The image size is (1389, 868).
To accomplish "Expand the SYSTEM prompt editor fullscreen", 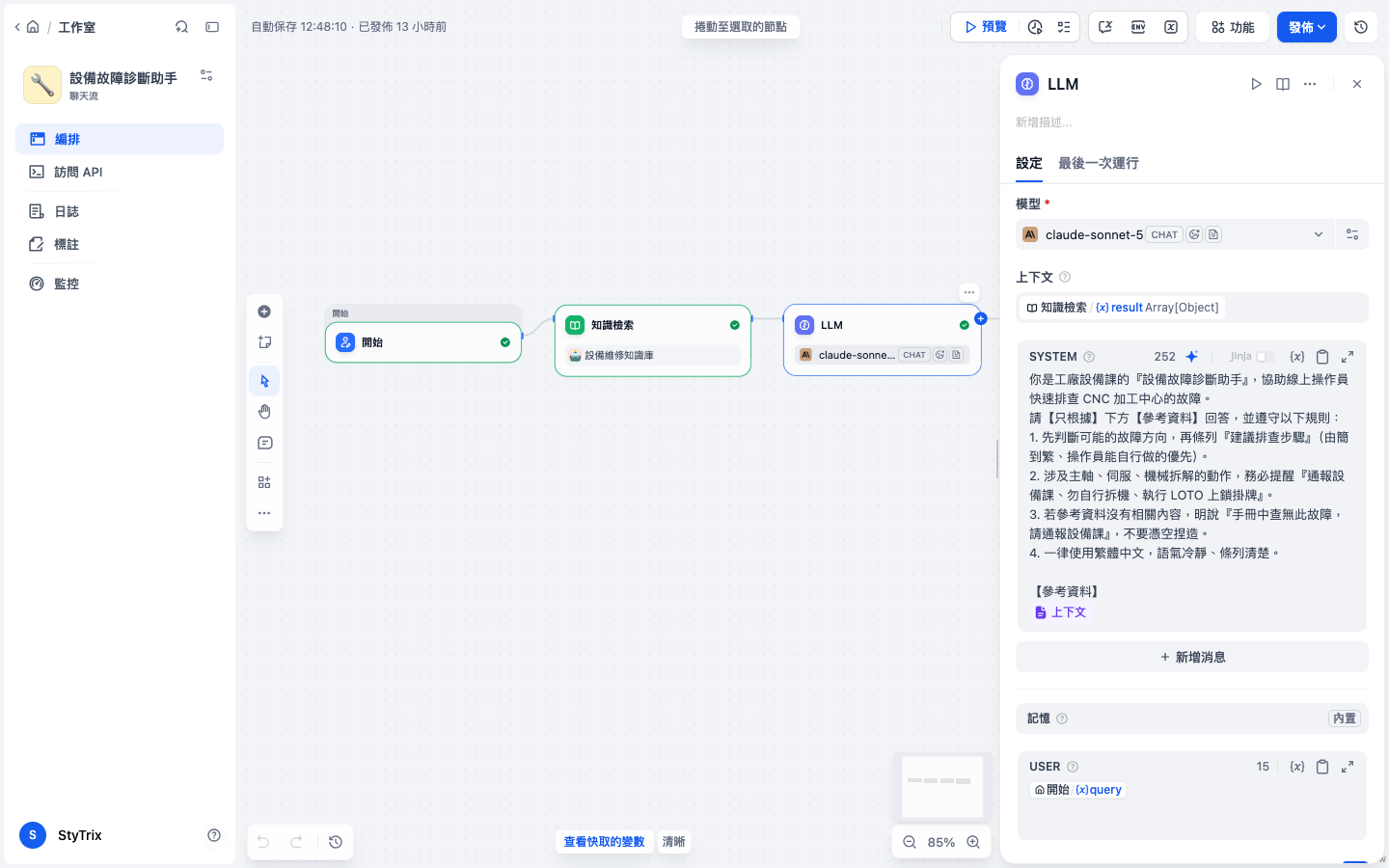I will 1348,357.
